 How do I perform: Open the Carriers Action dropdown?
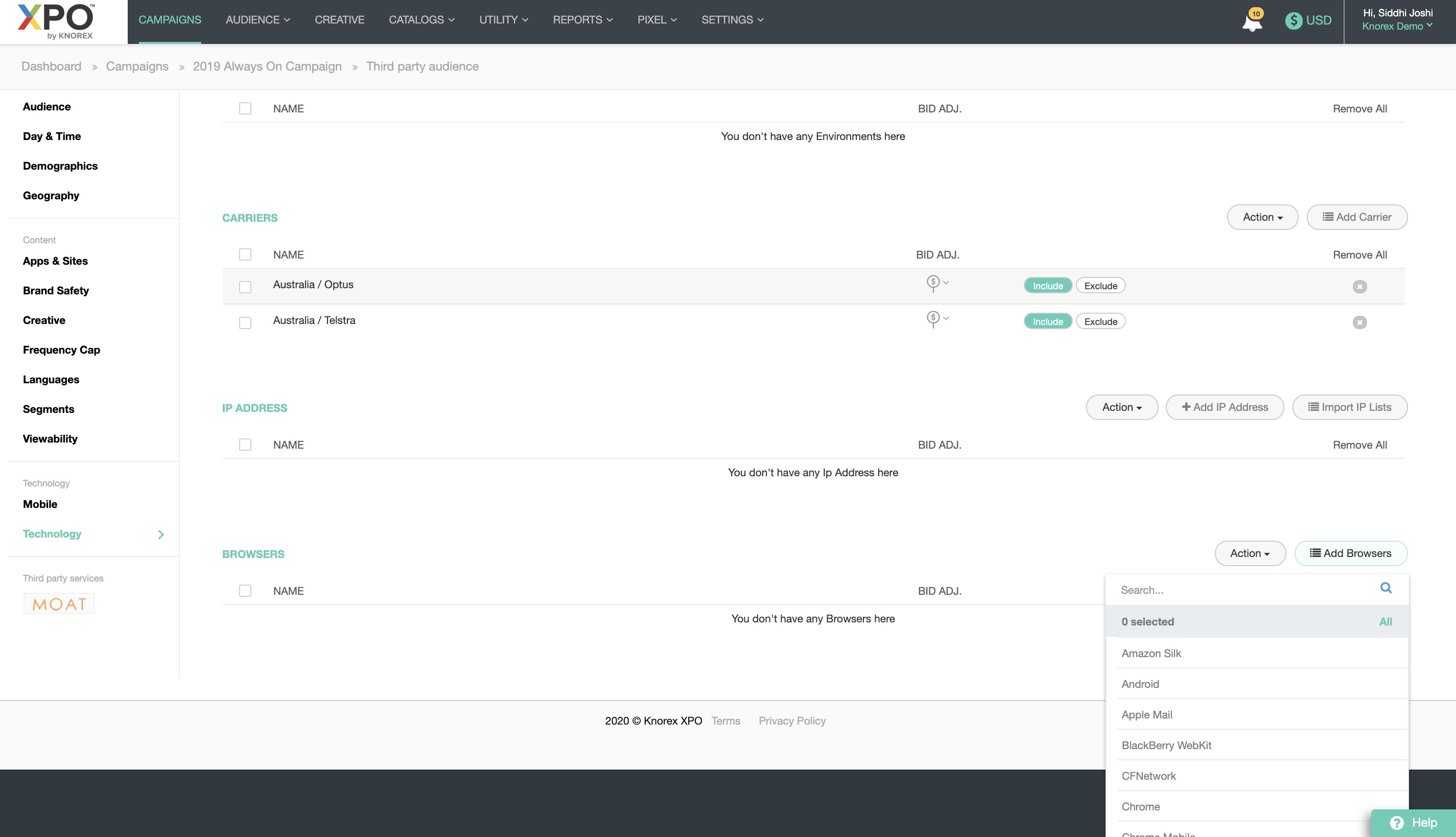pyautogui.click(x=1262, y=217)
